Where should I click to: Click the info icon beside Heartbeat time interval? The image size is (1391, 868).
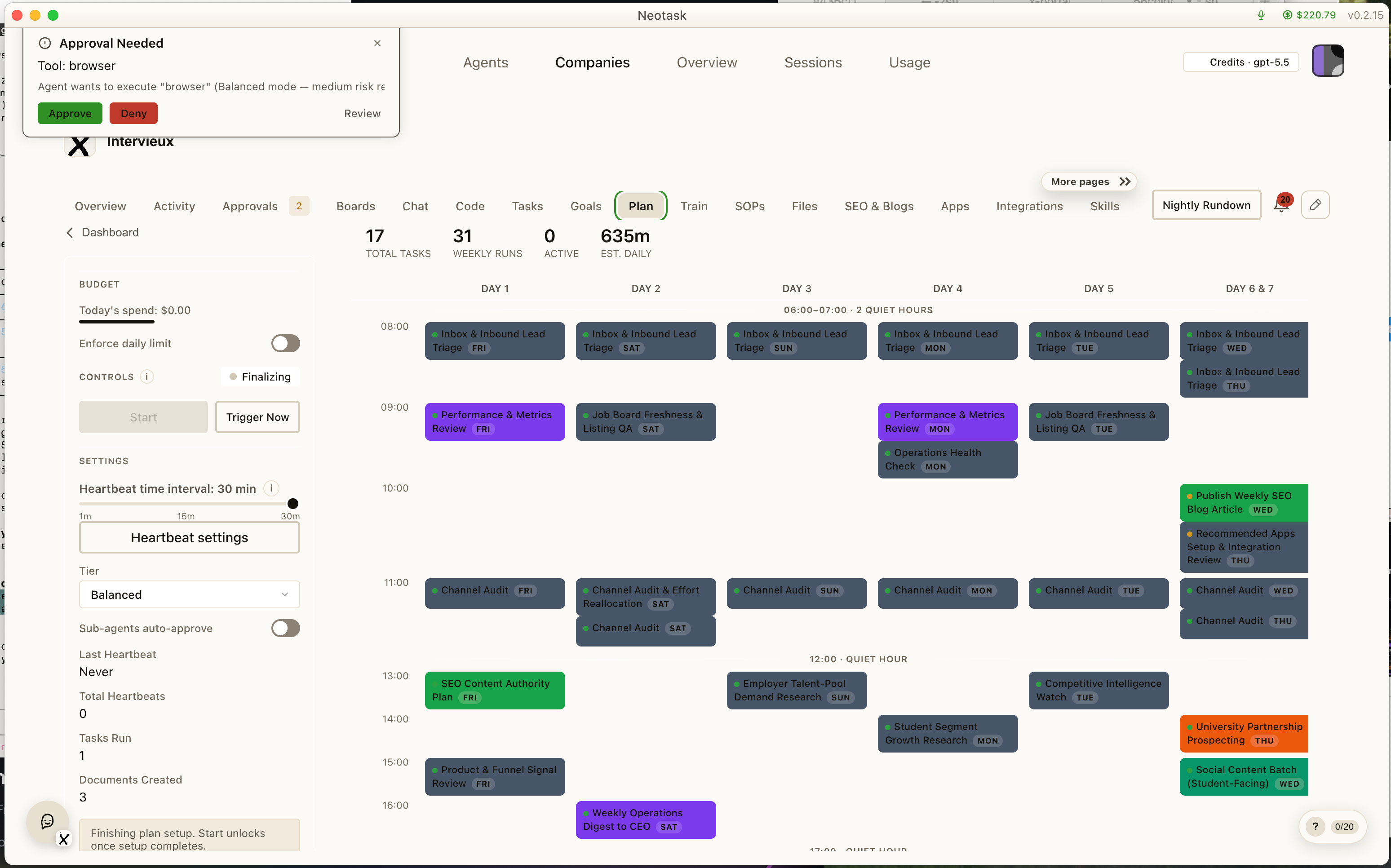coord(271,488)
